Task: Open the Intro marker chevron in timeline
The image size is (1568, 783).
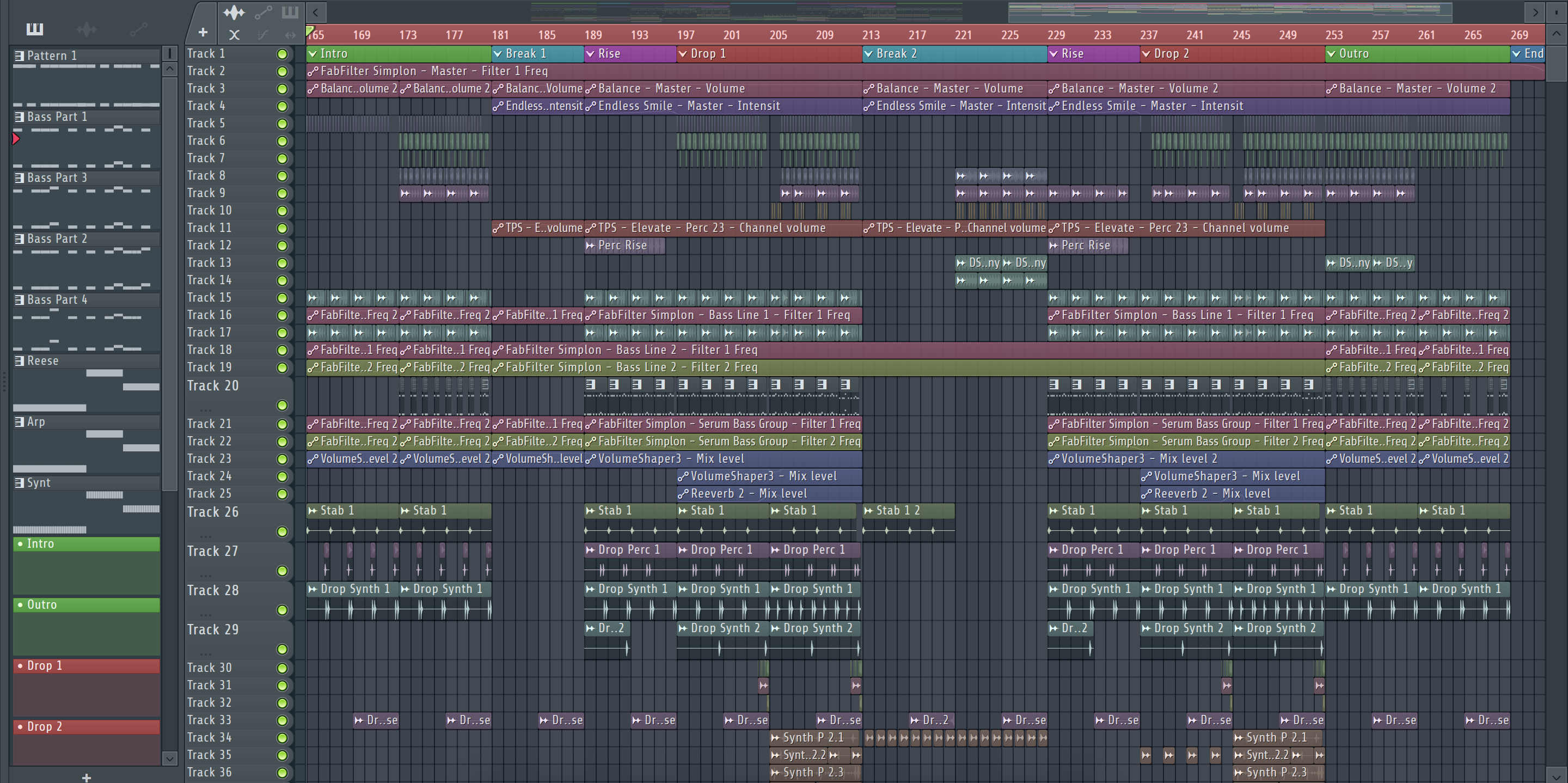Action: [313, 53]
